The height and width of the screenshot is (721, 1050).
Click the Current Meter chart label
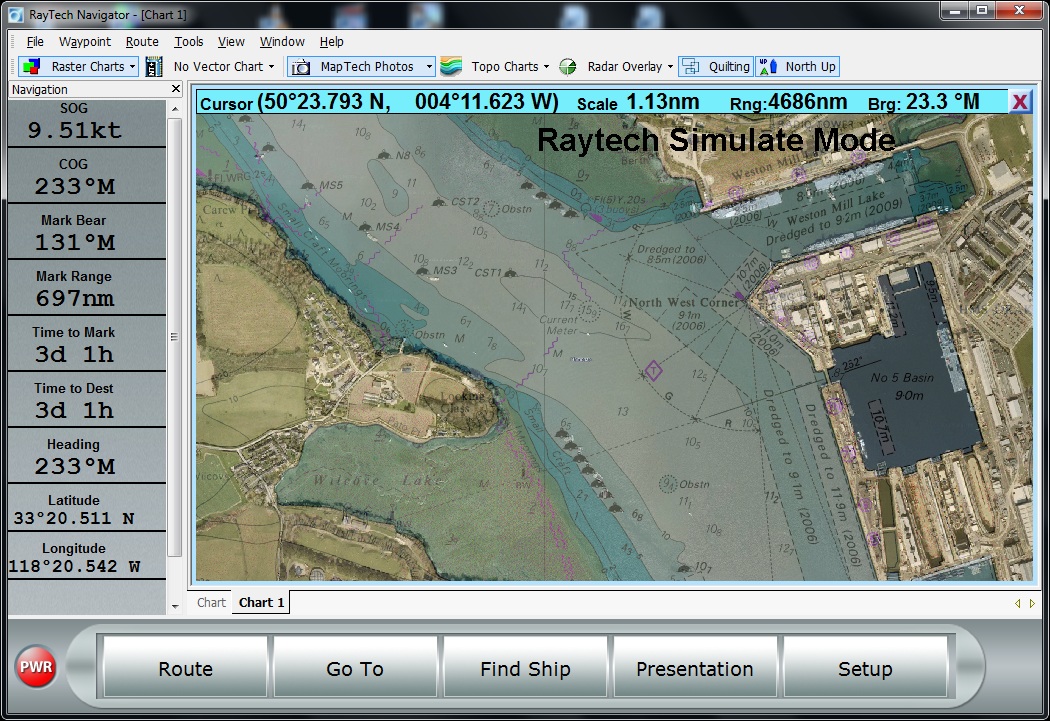[x=561, y=325]
